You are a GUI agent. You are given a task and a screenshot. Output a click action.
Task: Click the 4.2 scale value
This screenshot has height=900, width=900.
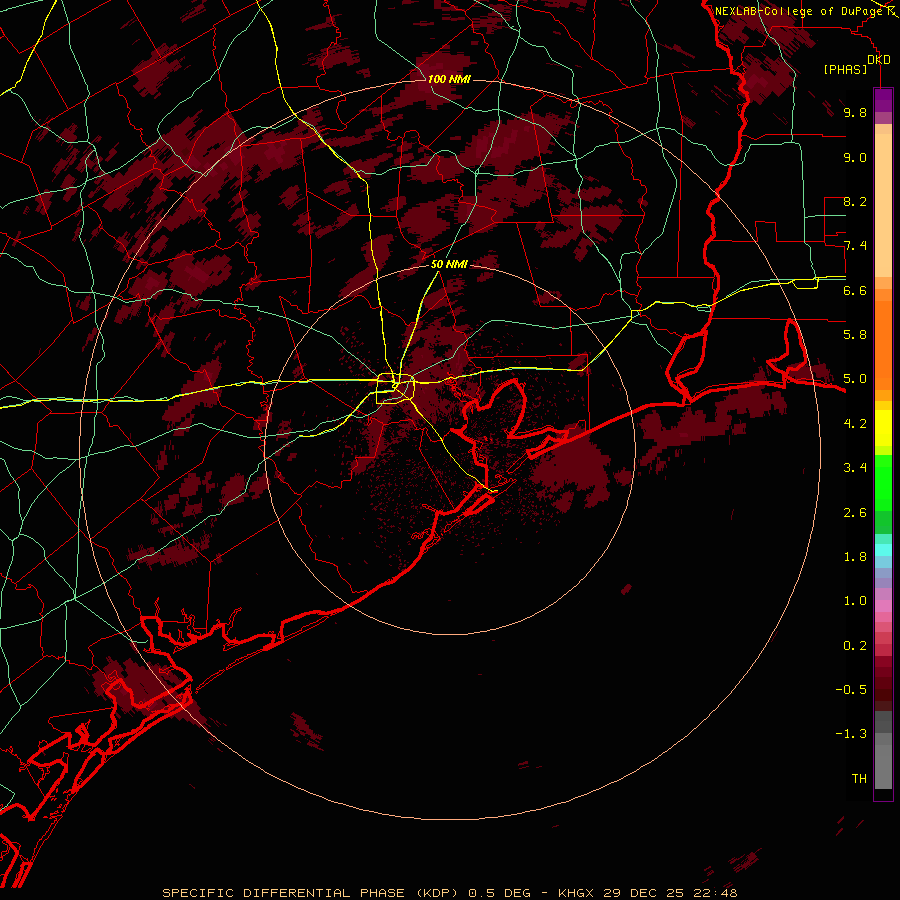coord(855,424)
